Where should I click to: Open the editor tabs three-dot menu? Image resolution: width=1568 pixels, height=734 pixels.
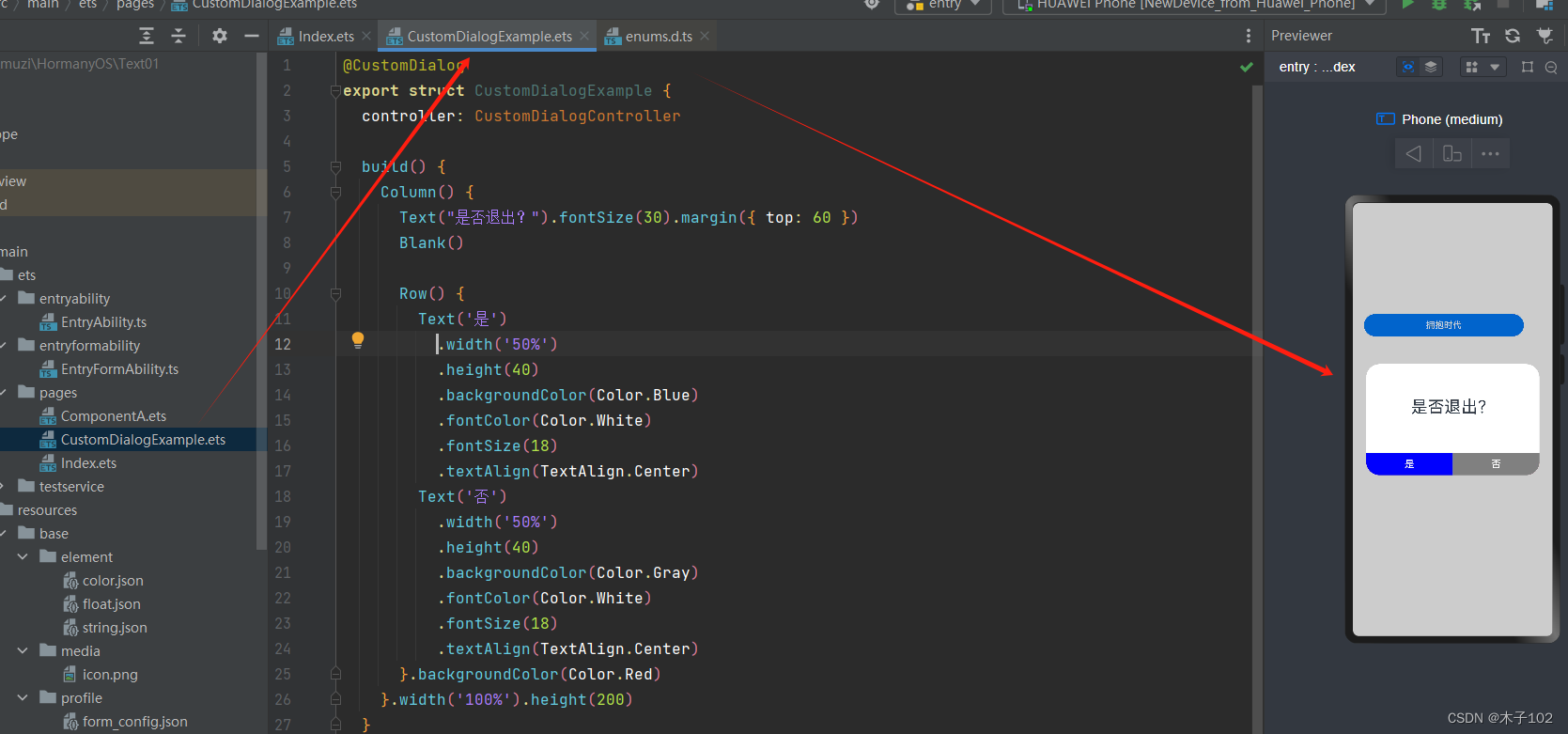click(x=1248, y=36)
